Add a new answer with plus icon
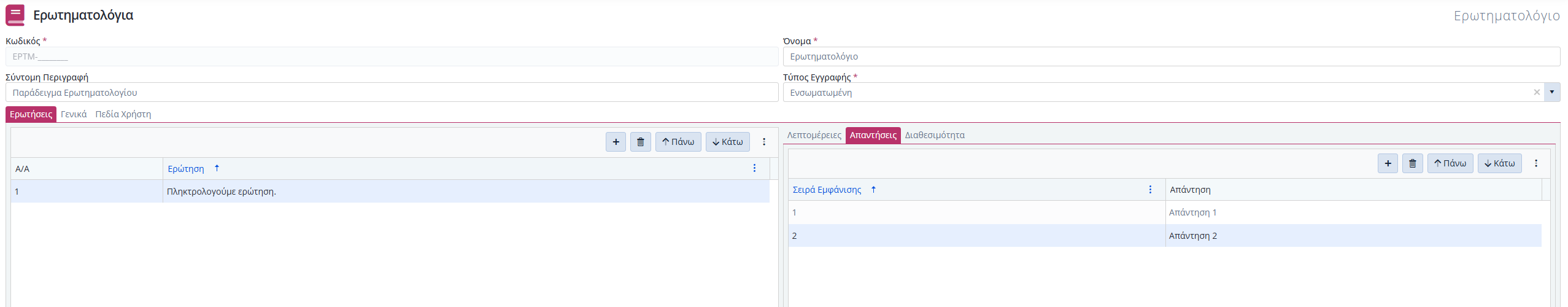 click(x=1388, y=163)
